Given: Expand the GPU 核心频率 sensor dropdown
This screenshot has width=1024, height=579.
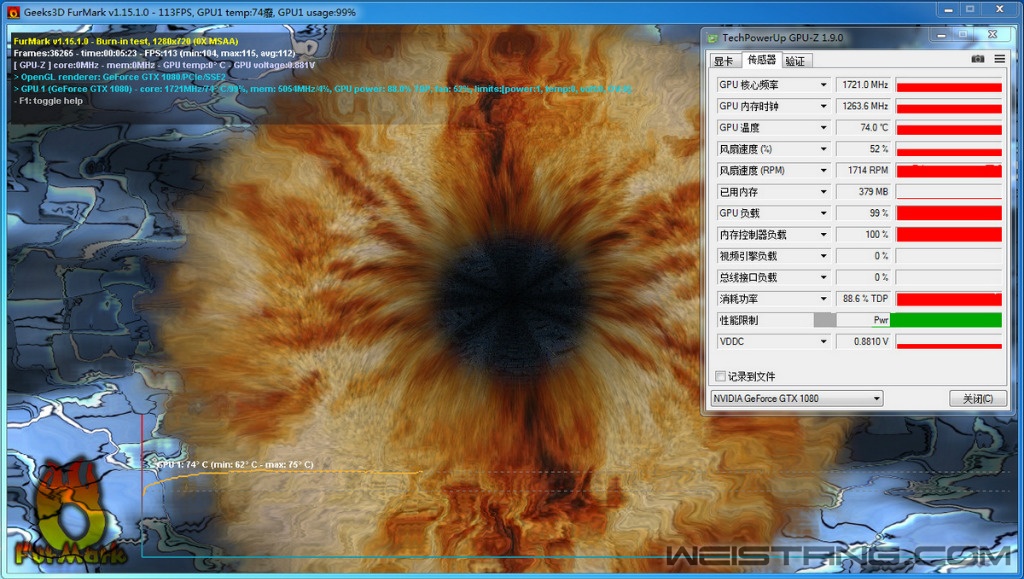Looking at the screenshot, I should pyautogui.click(x=823, y=85).
